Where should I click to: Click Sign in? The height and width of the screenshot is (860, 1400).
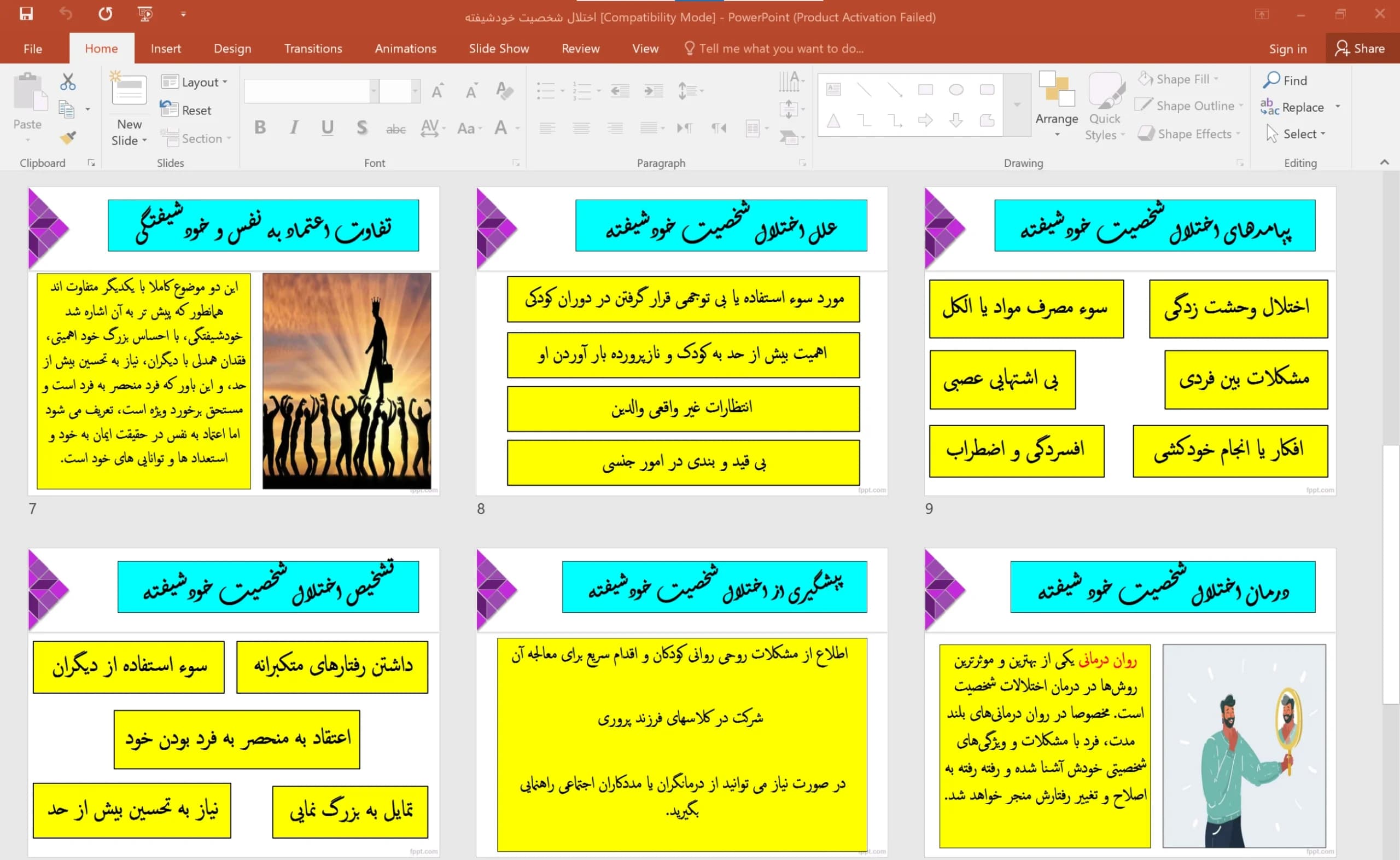1288,49
